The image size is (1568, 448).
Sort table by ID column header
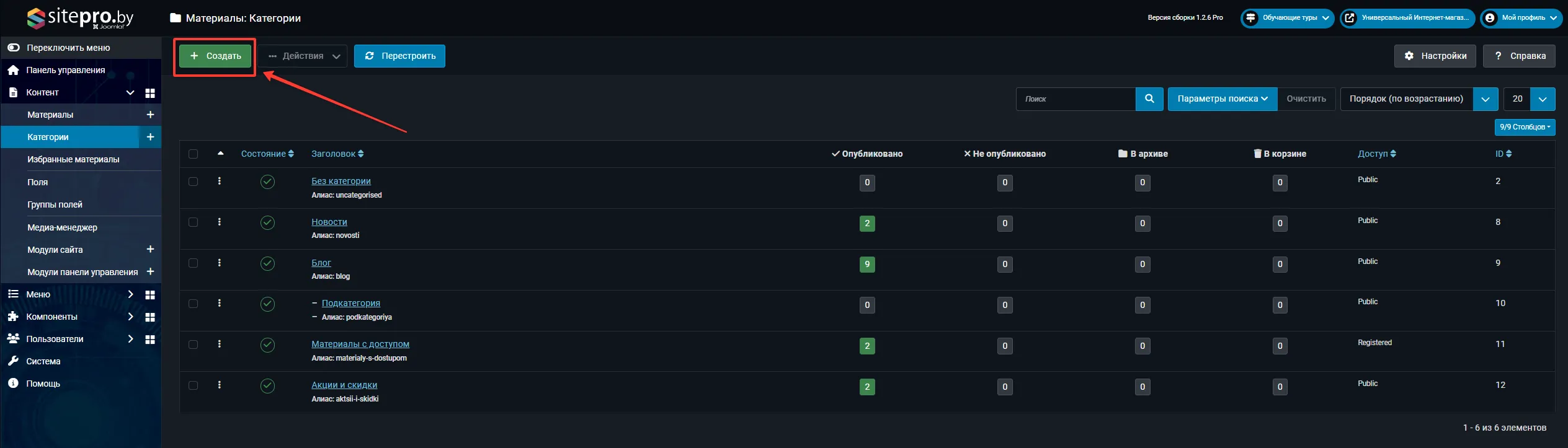[x=1502, y=154]
